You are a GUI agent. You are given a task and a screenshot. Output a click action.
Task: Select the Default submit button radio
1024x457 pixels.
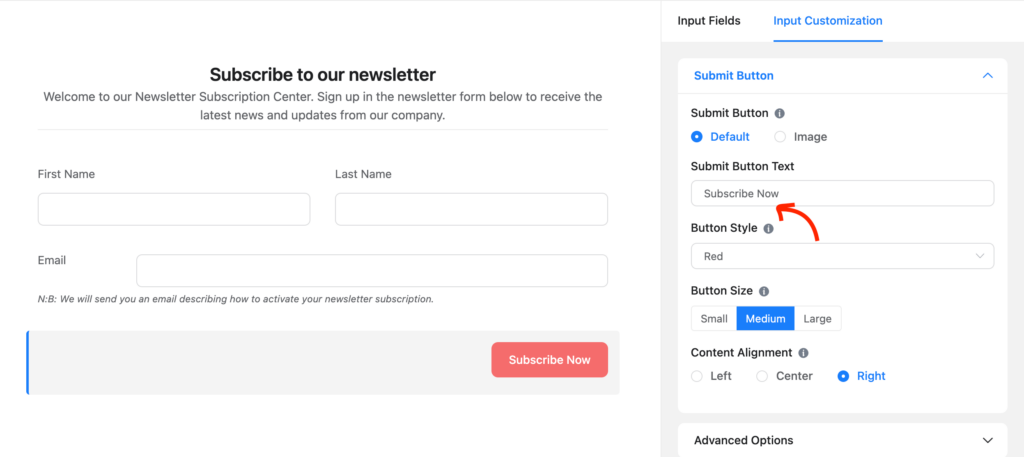pos(697,137)
